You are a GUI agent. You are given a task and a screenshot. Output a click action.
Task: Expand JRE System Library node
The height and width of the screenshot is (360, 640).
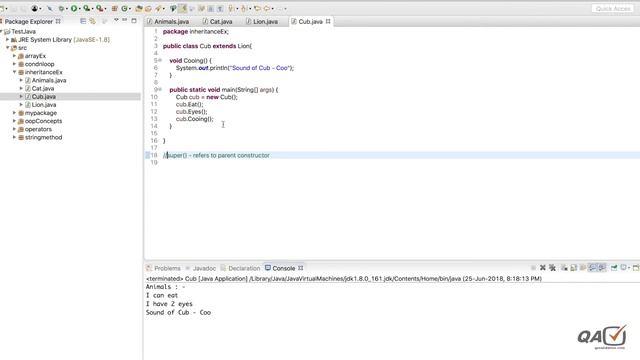[x=7, y=40]
